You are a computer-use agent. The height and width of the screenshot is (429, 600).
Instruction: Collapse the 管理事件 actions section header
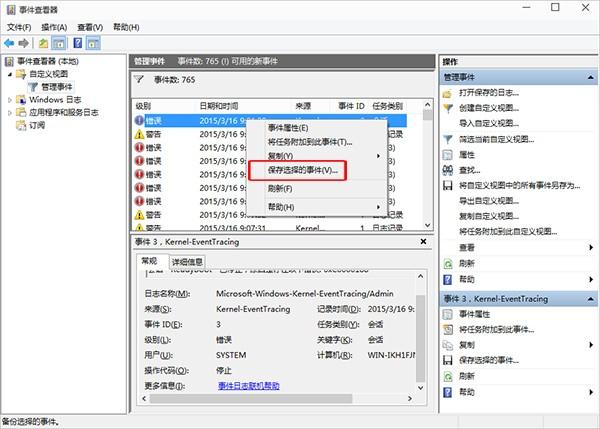[x=589, y=77]
